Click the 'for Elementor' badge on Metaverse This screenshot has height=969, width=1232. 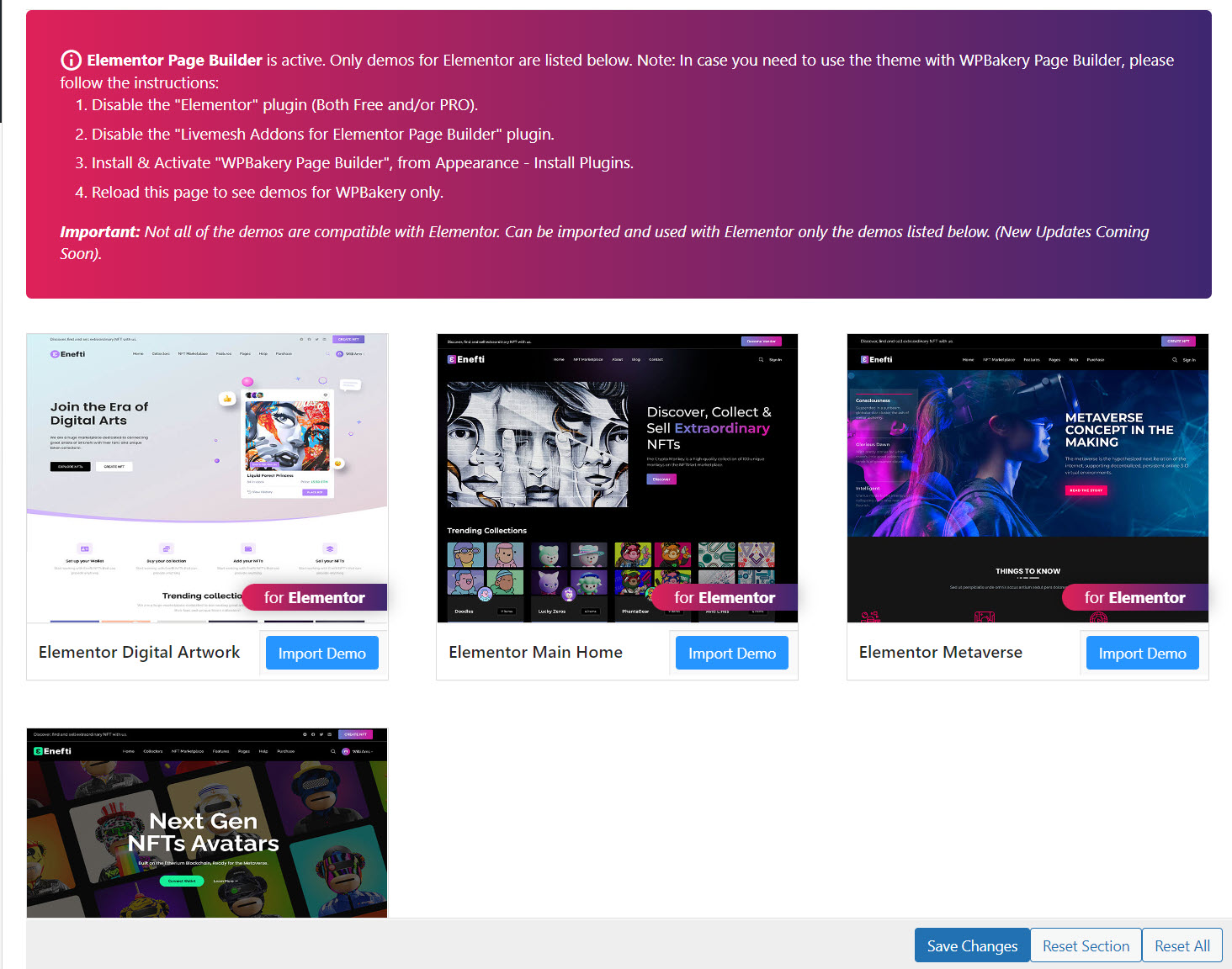pos(1134,597)
